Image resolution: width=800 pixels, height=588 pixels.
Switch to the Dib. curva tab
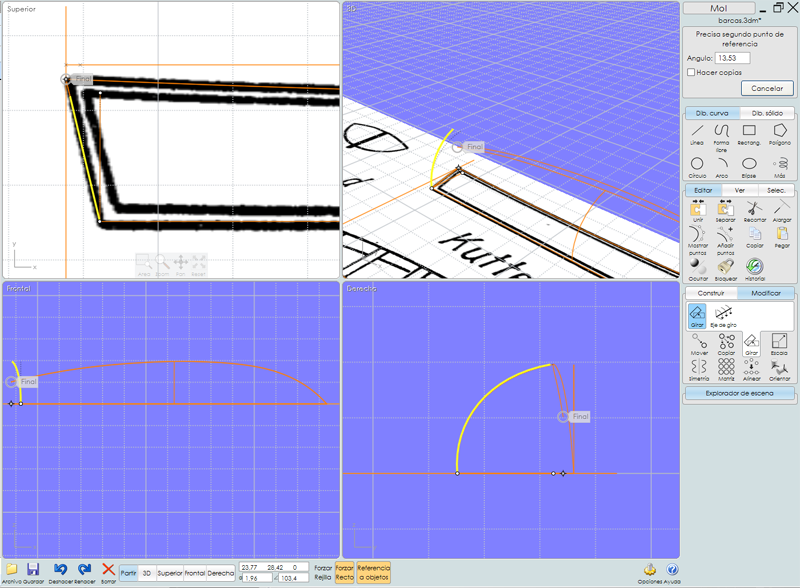tap(712, 113)
